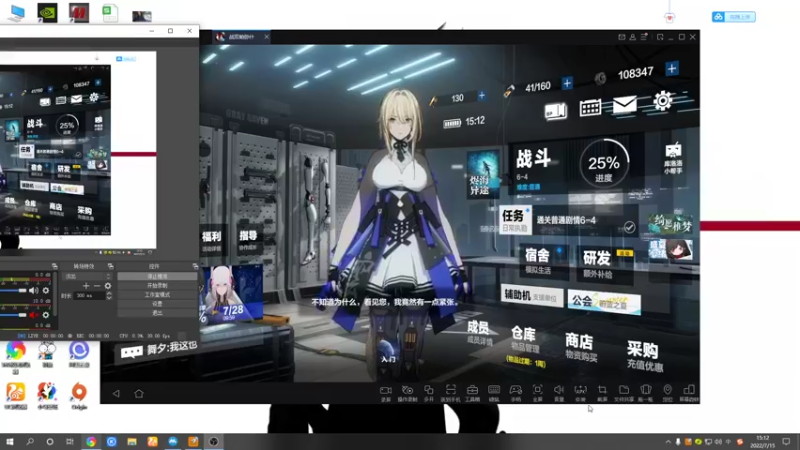Click plus button beside 130 counter
This screenshot has height=450, width=800.
coord(482,95)
